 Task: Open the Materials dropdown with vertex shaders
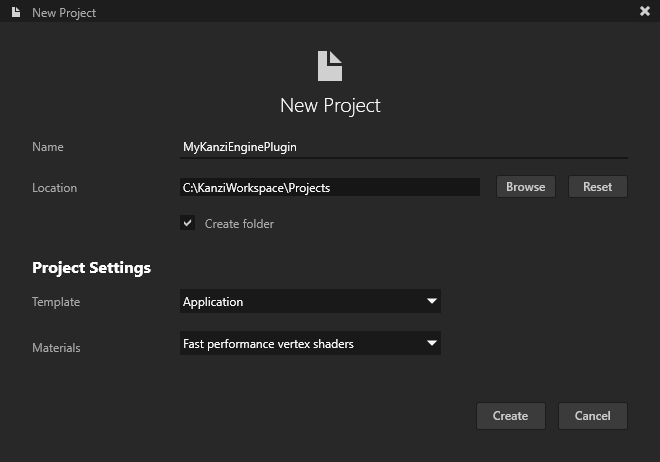pyautogui.click(x=310, y=344)
